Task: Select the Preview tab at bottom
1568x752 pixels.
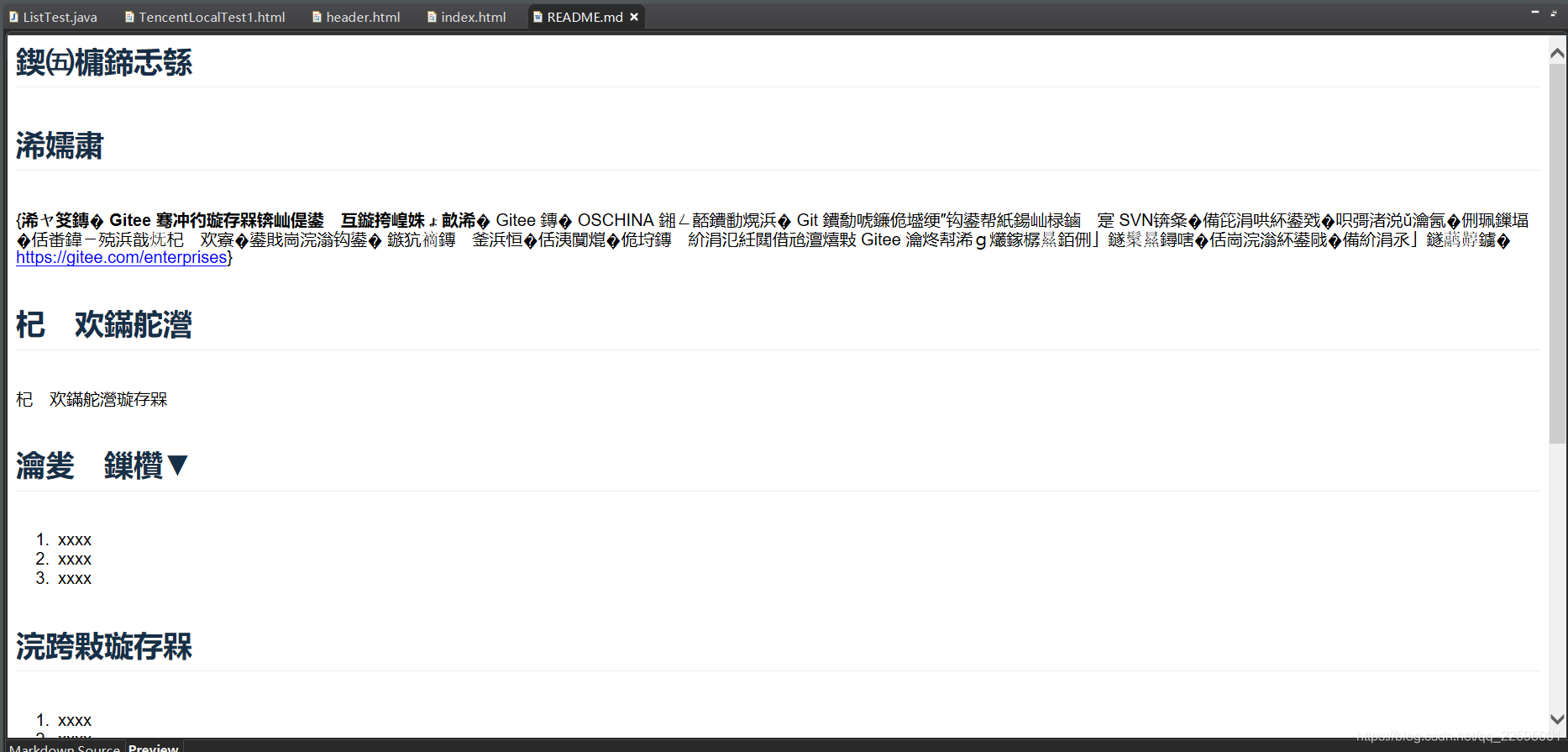Action: (153, 747)
